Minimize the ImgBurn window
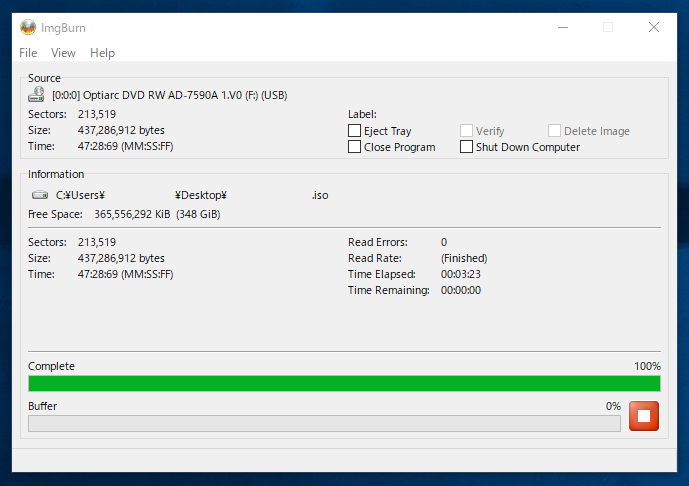Viewport: 689px width, 486px height. point(563,27)
